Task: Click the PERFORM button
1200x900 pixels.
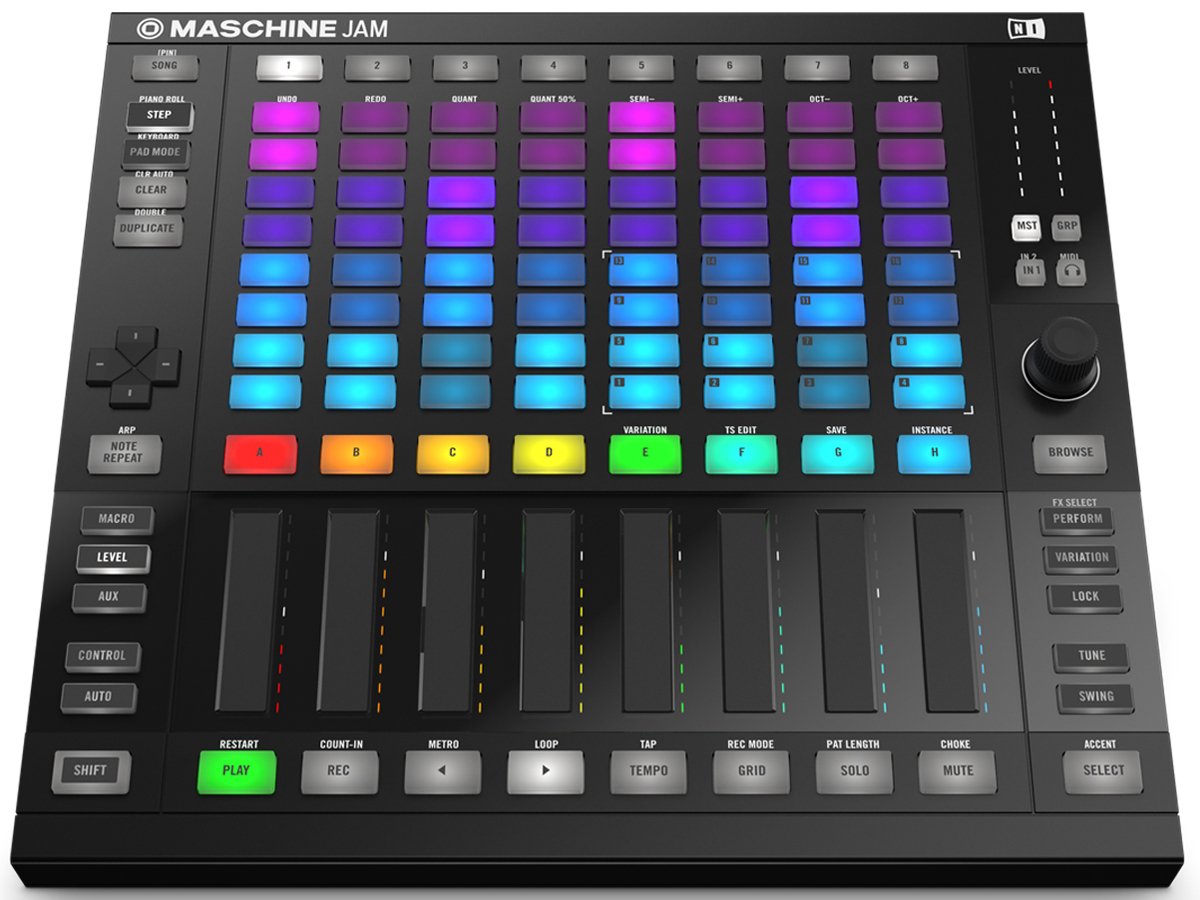Action: (1077, 519)
